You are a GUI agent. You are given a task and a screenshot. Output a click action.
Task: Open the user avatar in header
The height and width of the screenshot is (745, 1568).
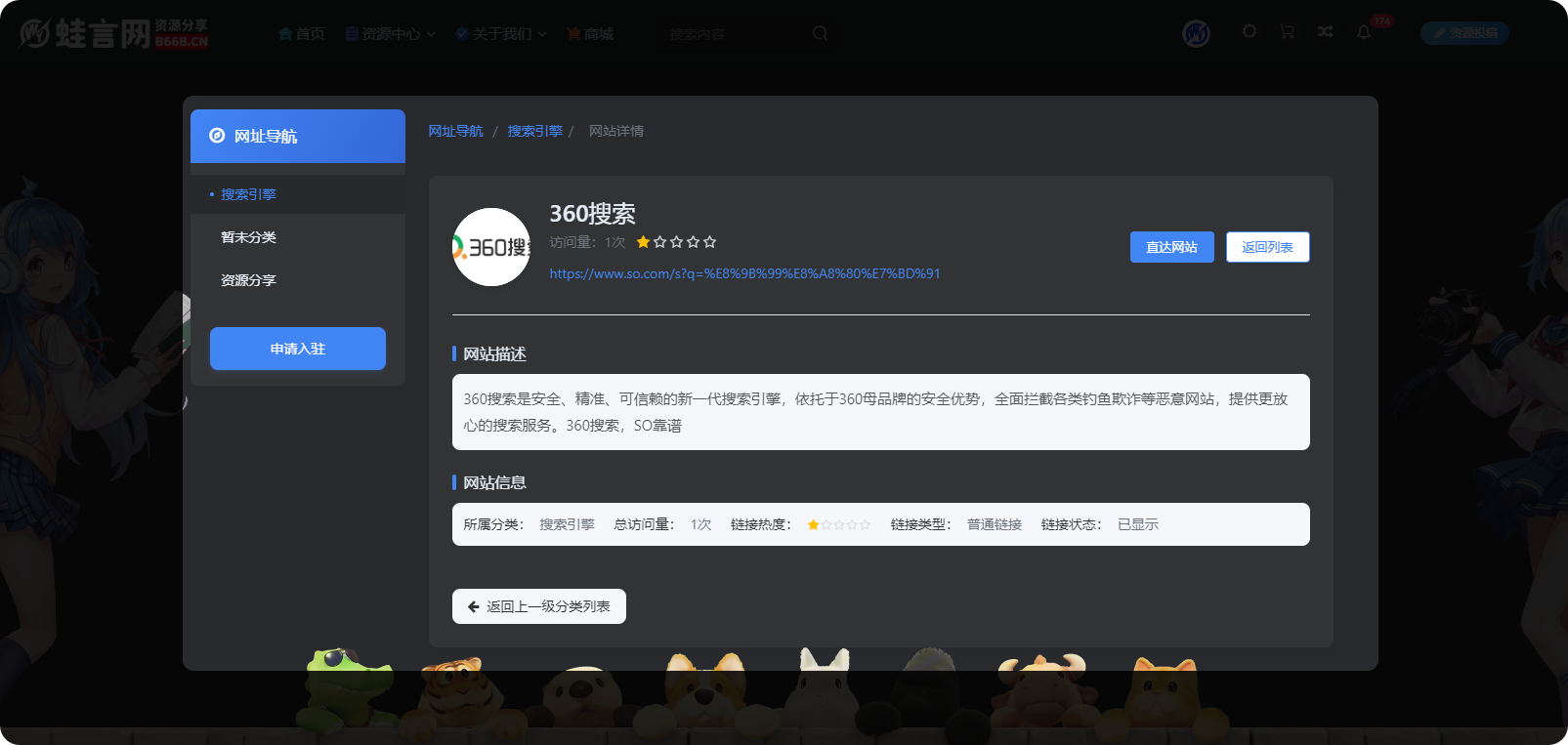pos(1196,33)
